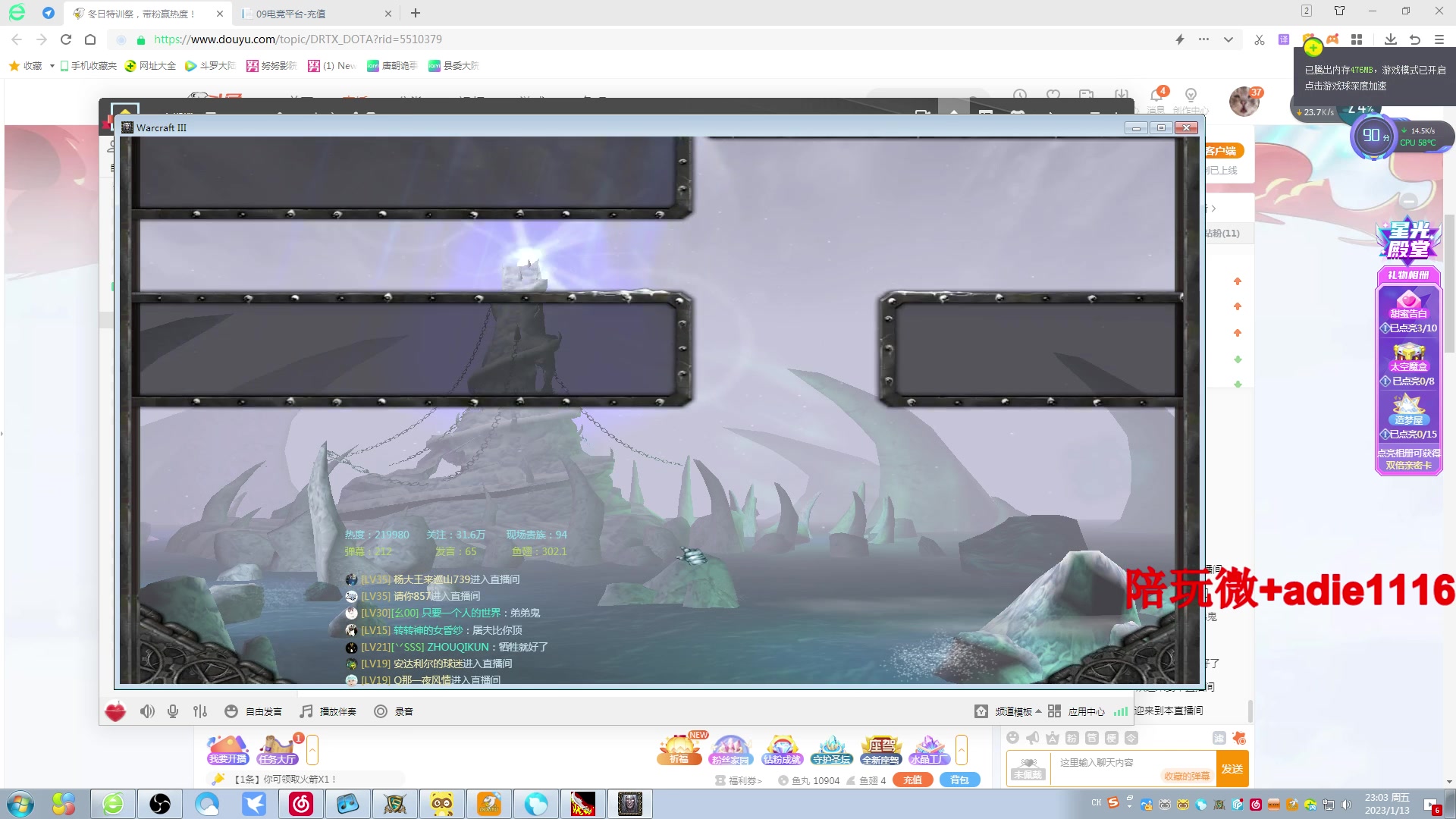Expand the arrow next to 水晶工厂

coord(962,750)
